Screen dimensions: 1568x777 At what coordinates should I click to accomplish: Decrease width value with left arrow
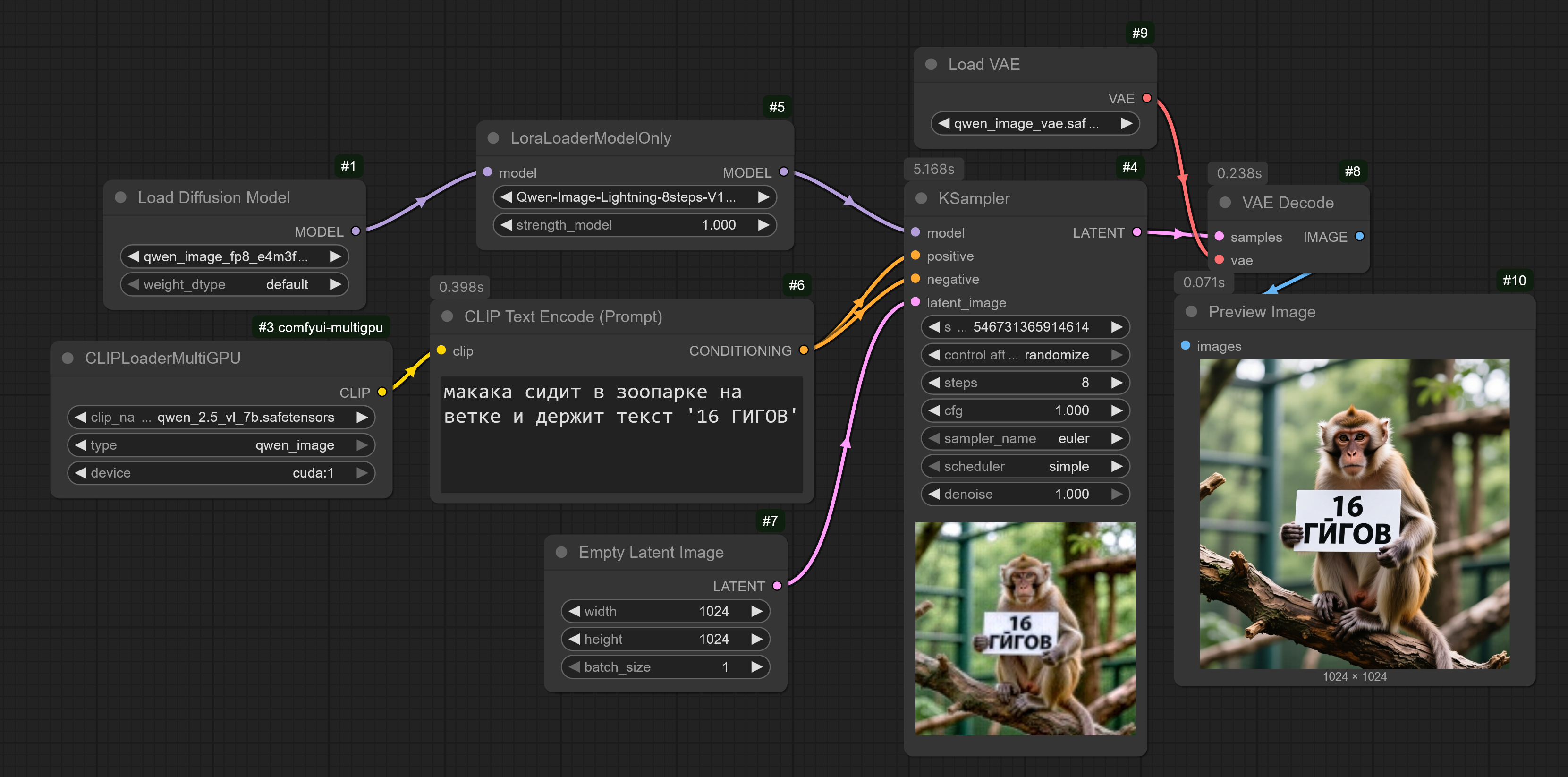pyautogui.click(x=573, y=611)
